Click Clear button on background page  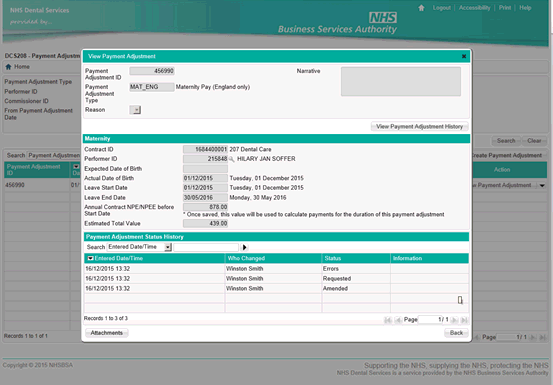click(534, 141)
